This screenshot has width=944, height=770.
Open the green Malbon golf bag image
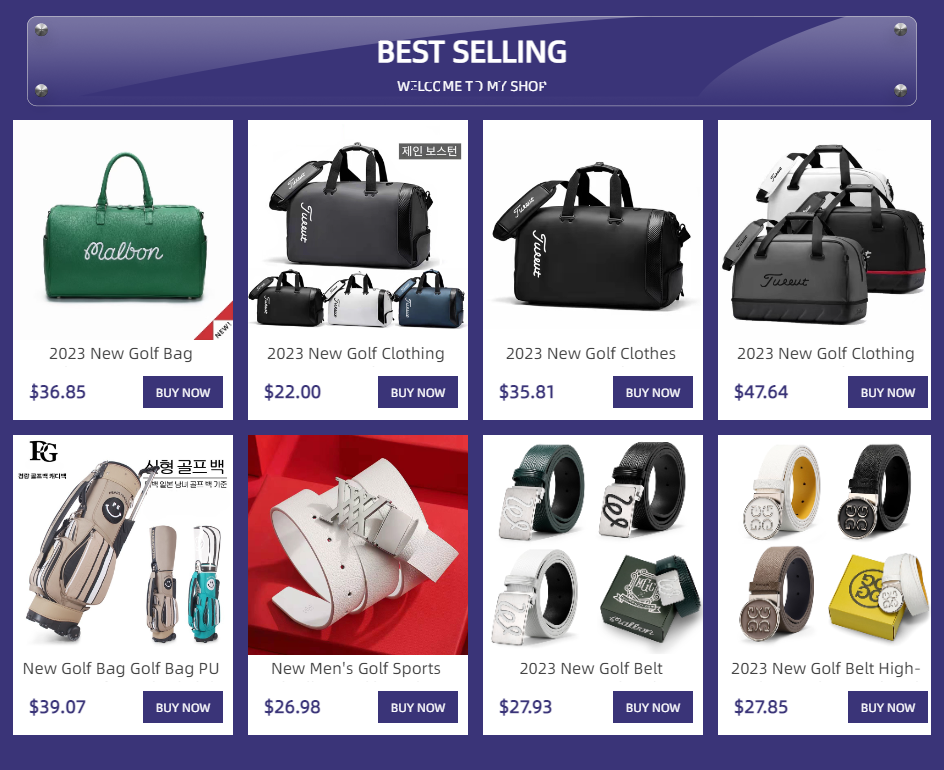tap(123, 230)
